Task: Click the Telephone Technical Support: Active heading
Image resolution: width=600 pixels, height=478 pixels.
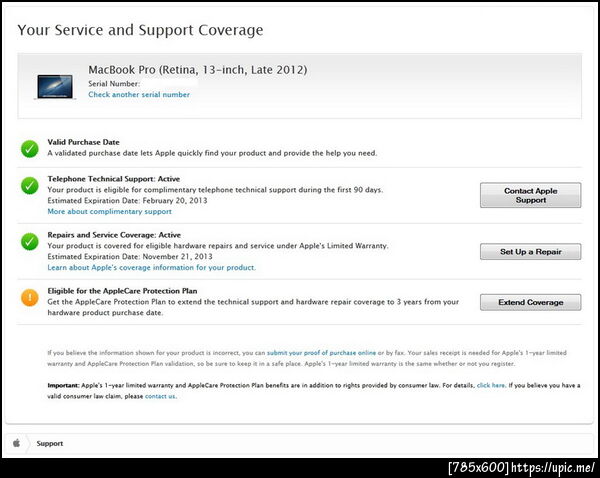Action: (114, 179)
